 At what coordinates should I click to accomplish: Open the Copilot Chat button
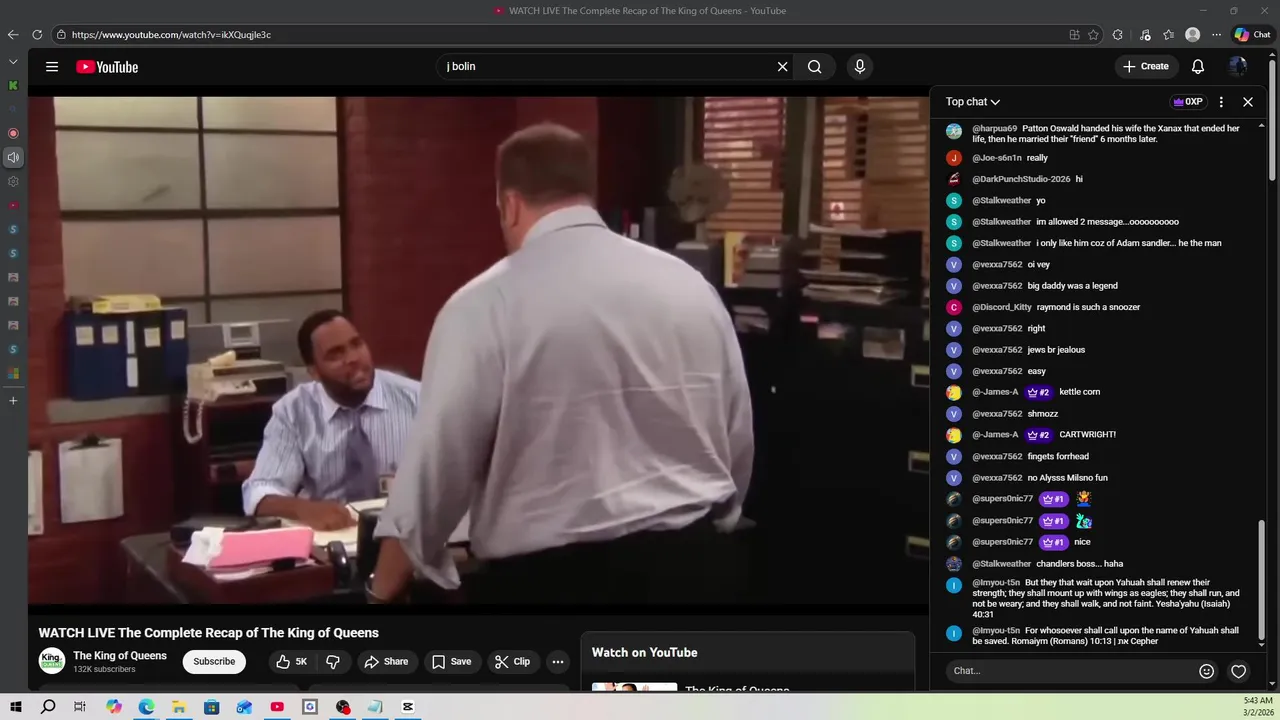(x=1253, y=34)
